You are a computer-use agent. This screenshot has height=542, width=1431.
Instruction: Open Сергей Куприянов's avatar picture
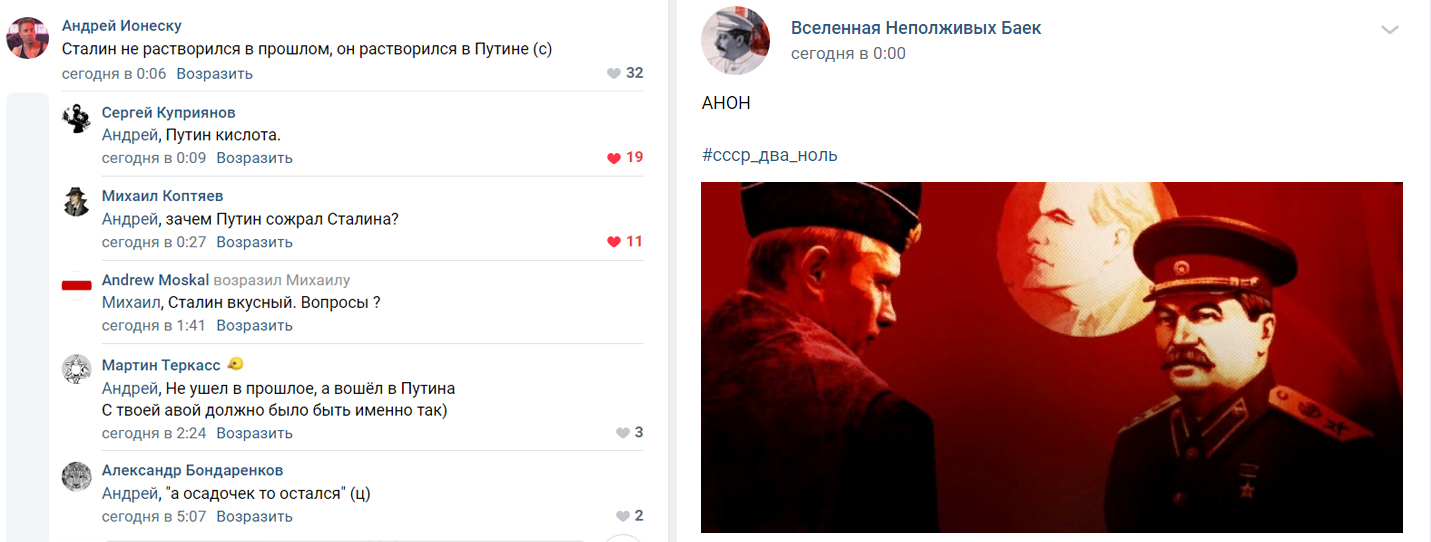[x=77, y=119]
